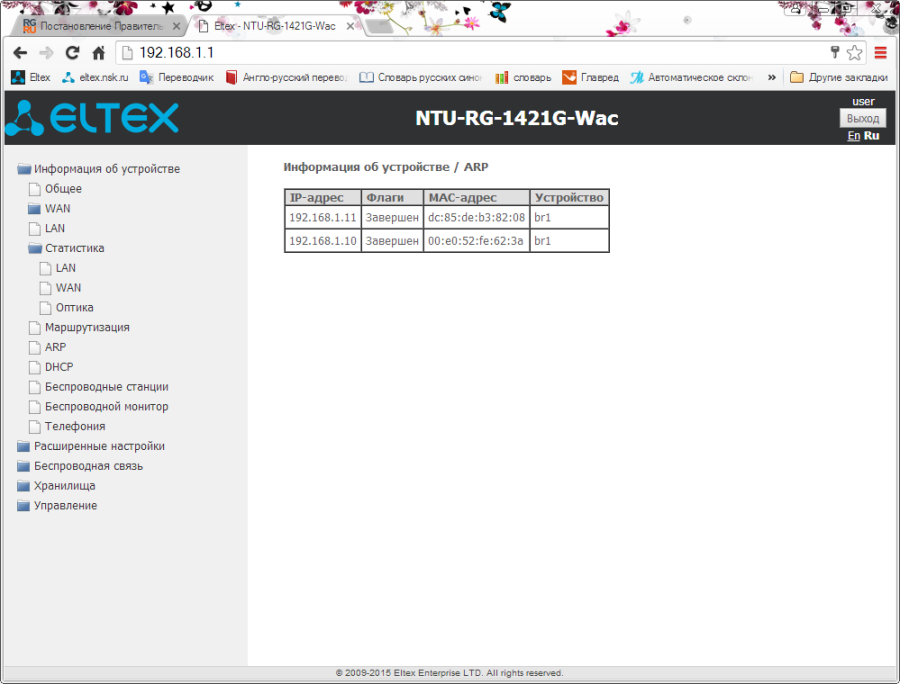900x684 pixels.
Task: Open the LAN page under Информация об устройстве
Action: 47,228
